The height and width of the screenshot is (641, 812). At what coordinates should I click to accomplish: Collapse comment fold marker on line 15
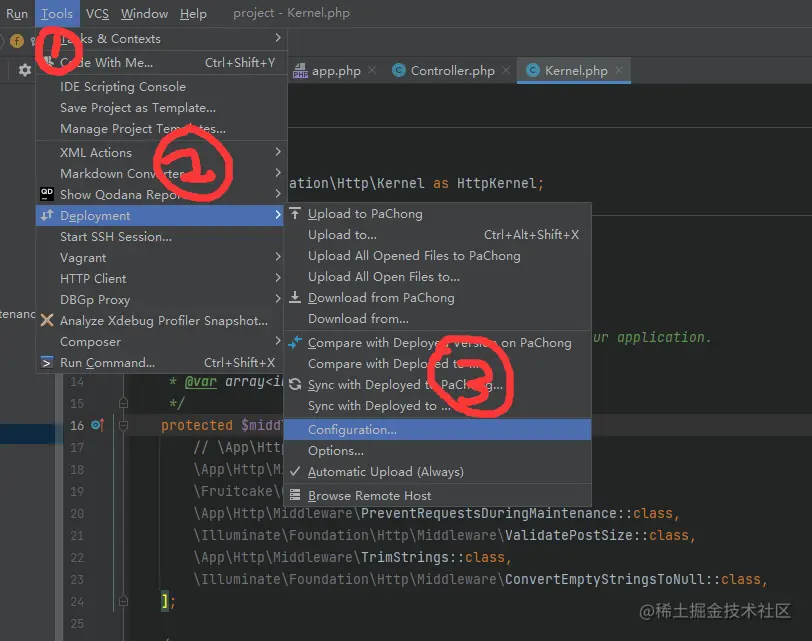123,403
